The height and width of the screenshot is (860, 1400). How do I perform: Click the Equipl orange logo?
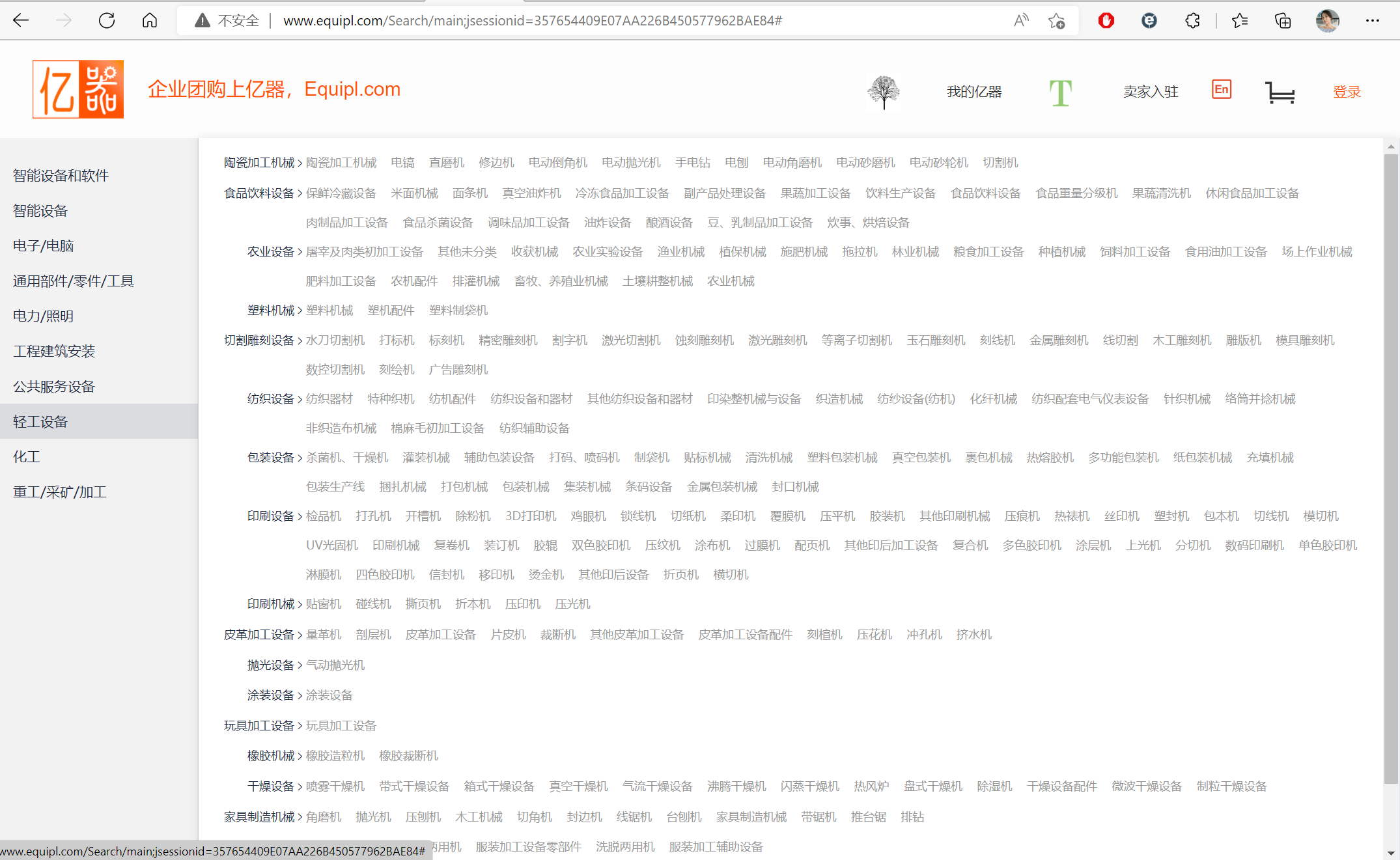tap(78, 89)
